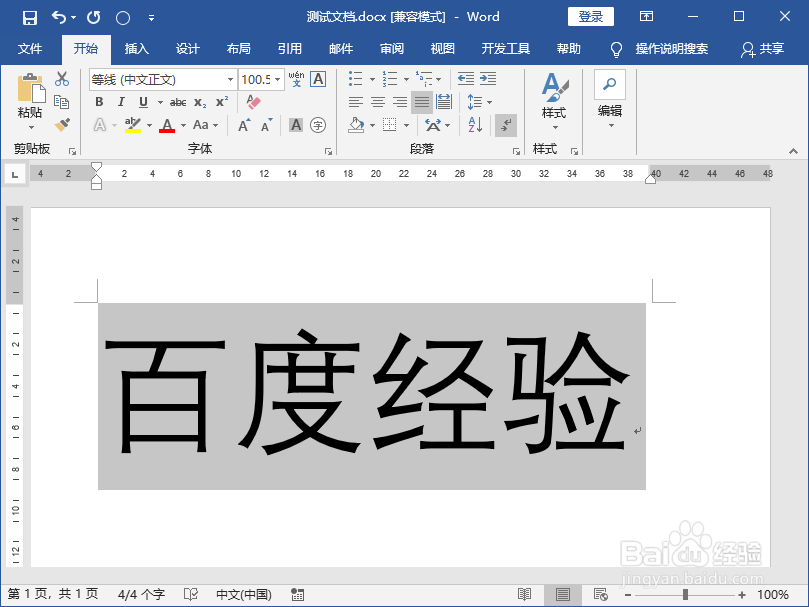Apply yellow text highlight color
The height and width of the screenshot is (607, 809).
133,125
